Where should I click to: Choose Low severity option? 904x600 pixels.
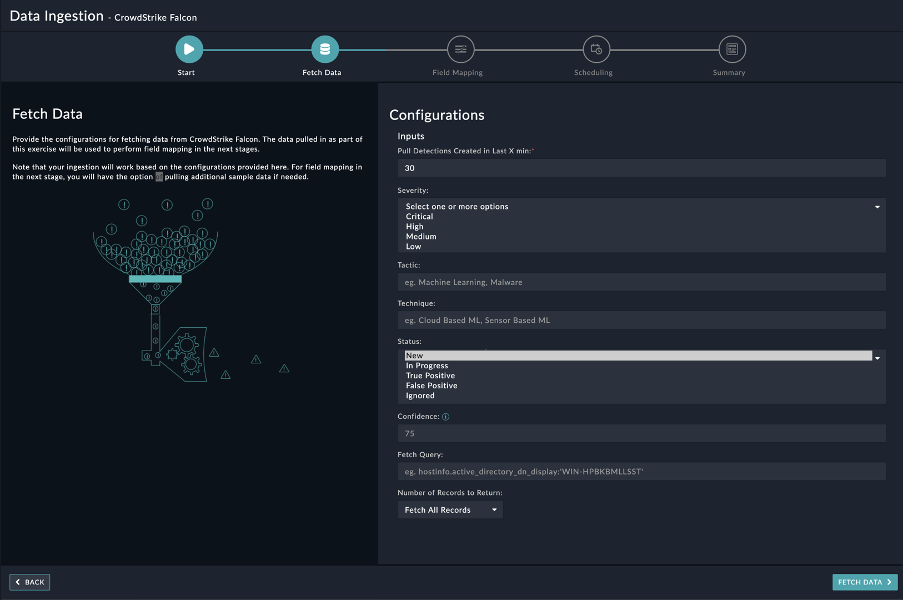pyautogui.click(x=413, y=247)
